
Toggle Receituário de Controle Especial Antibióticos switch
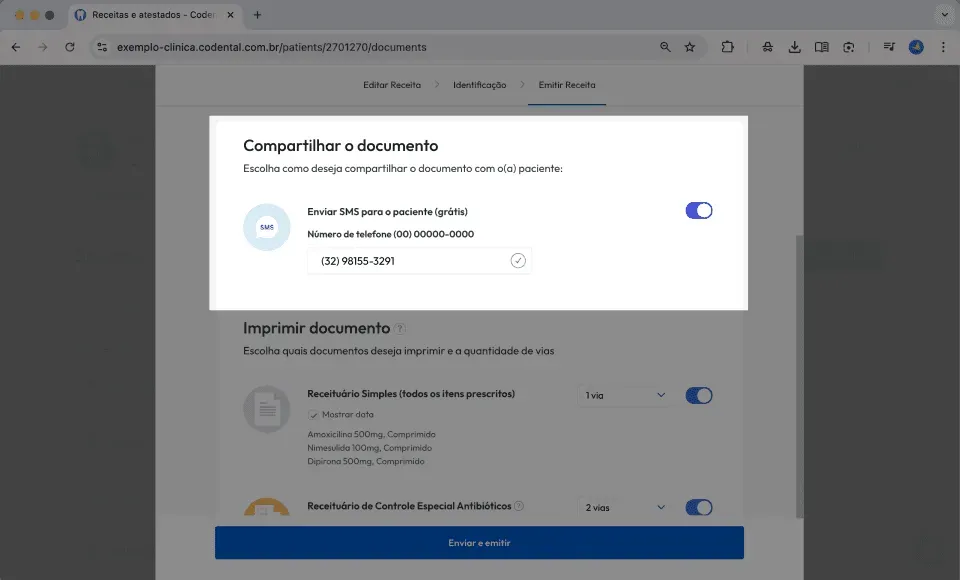click(699, 508)
